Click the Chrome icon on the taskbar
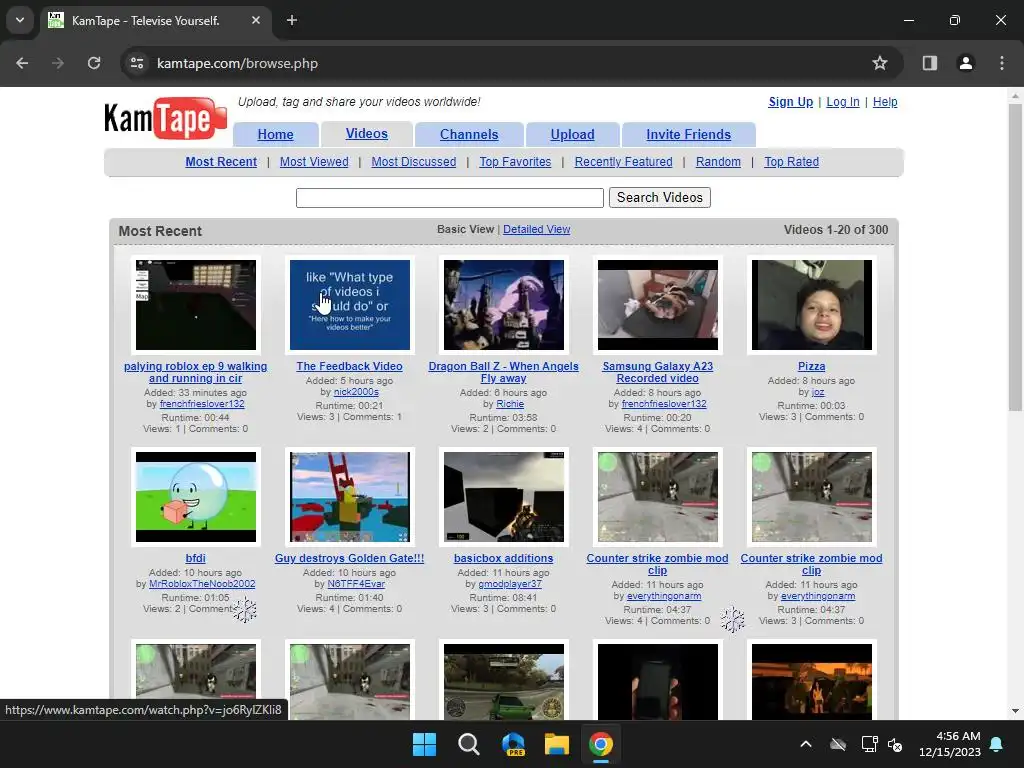 click(x=601, y=744)
